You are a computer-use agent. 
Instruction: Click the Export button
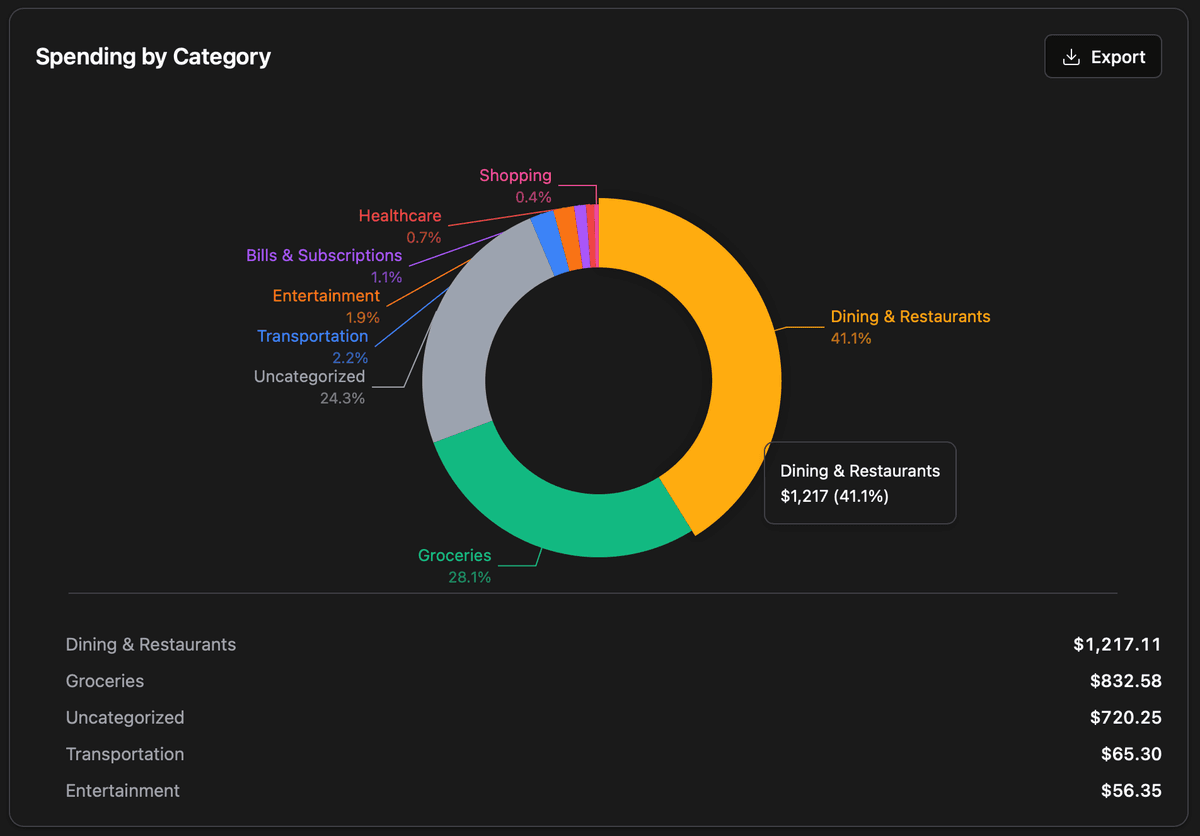click(x=1102, y=56)
